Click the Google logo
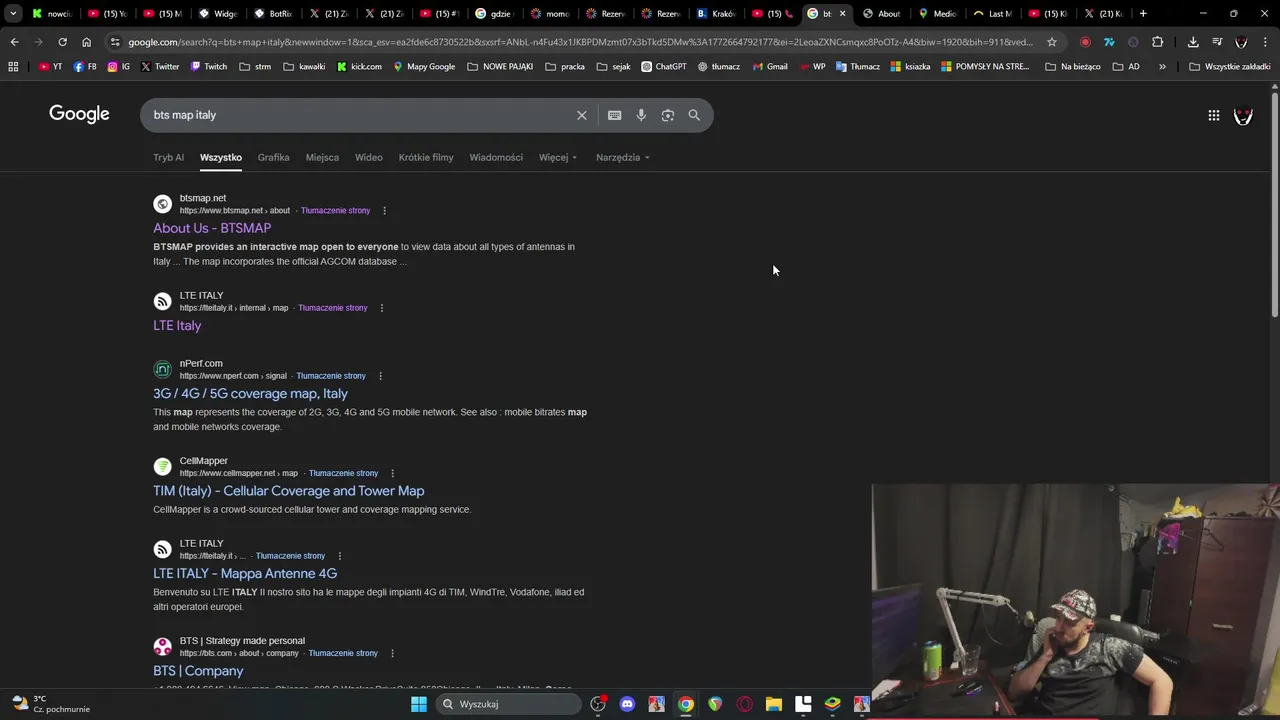Screen dimensions: 1280x720 [79, 114]
